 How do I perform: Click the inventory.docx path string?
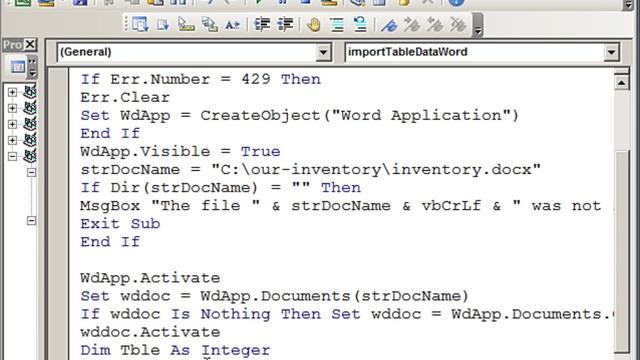coord(376,169)
